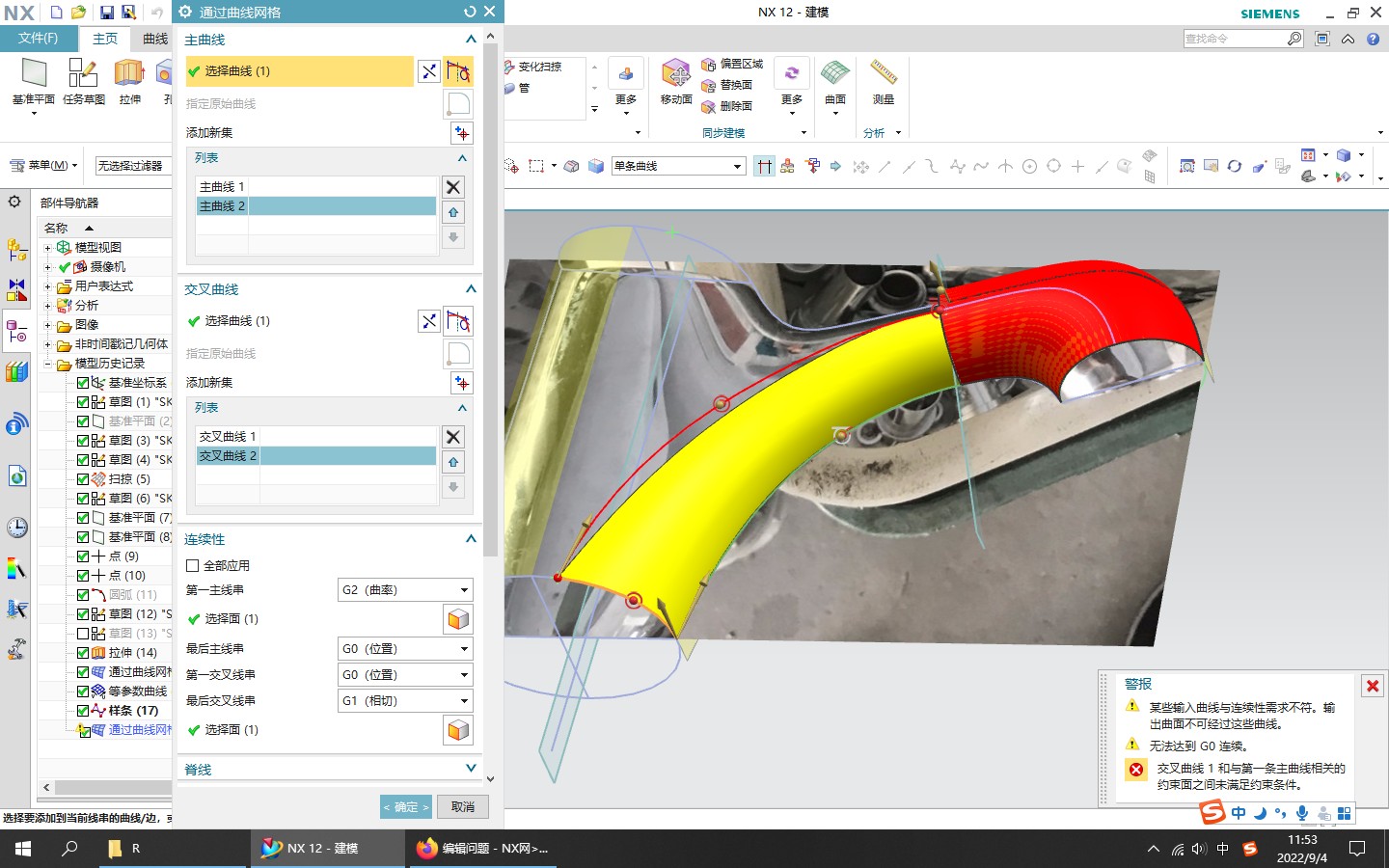This screenshot has height=868, width=1389.
Task: Open the Single Curve (单条曲线) rule dropdown
Action: [679, 166]
